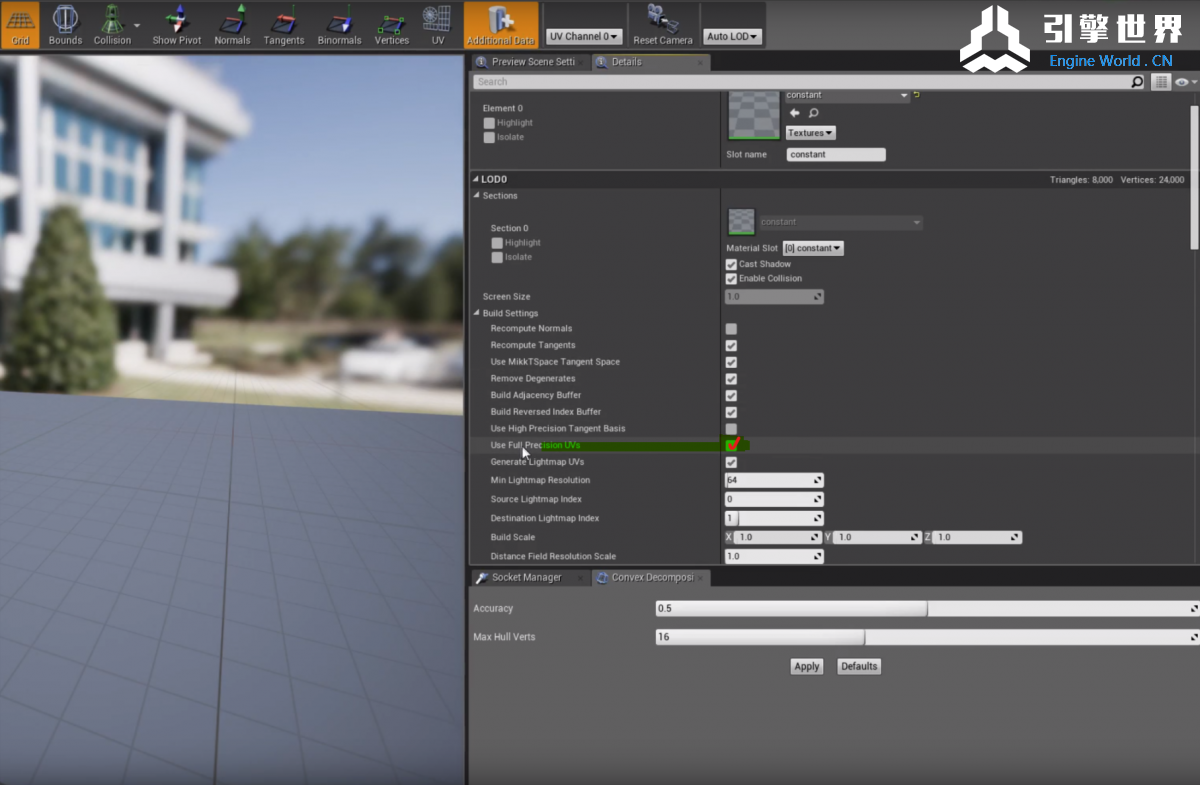
Task: Click the Min Lightmap Resolution field
Action: (x=774, y=481)
